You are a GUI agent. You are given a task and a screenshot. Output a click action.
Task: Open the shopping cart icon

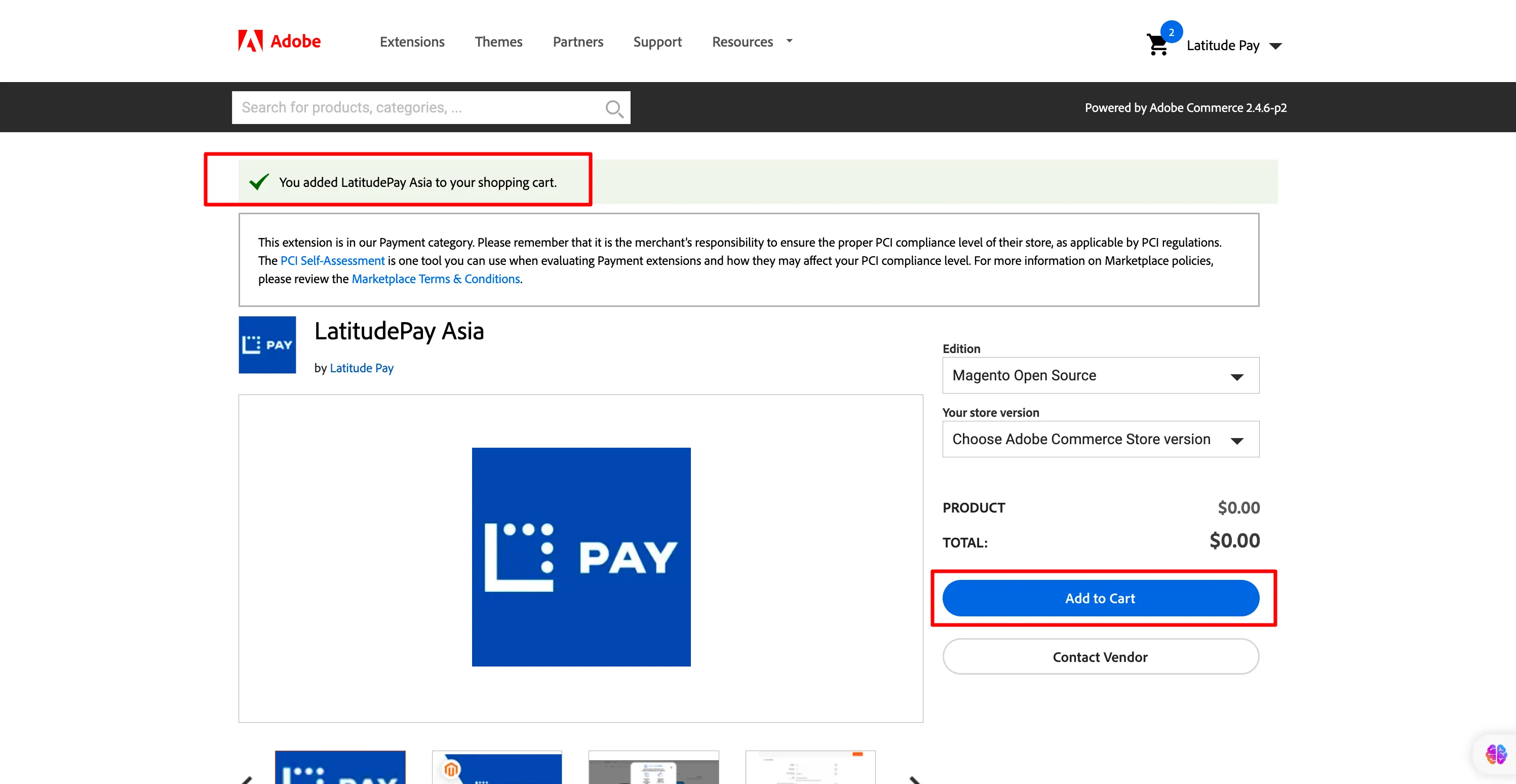(x=1157, y=44)
